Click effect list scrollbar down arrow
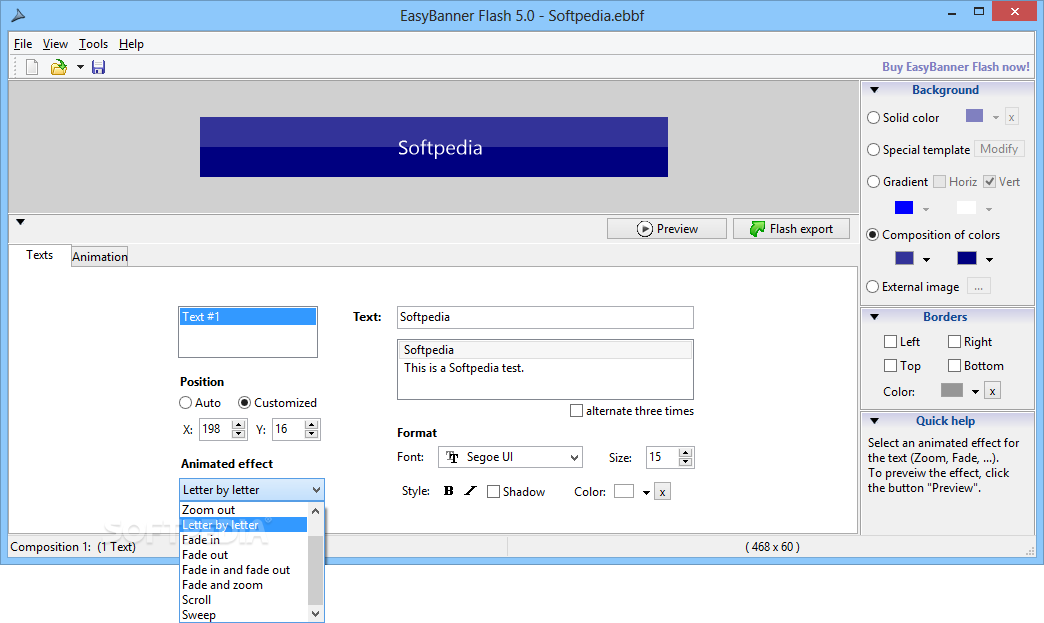This screenshot has width=1044, height=623. click(x=316, y=614)
